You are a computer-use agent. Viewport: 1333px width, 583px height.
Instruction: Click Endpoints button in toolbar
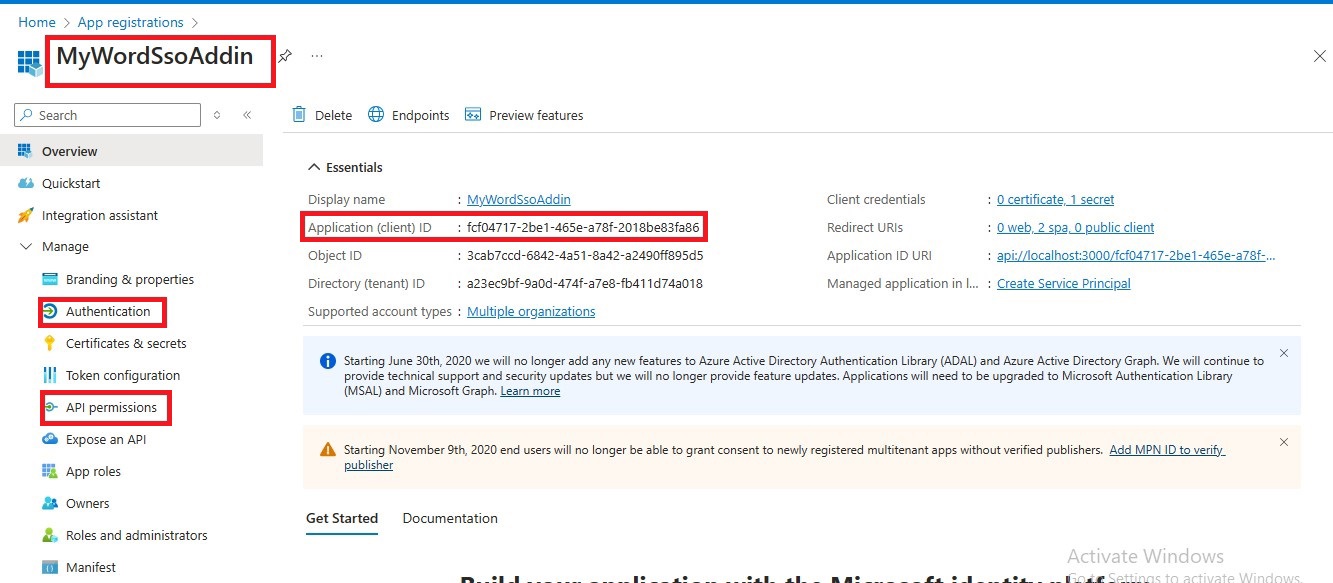[409, 115]
